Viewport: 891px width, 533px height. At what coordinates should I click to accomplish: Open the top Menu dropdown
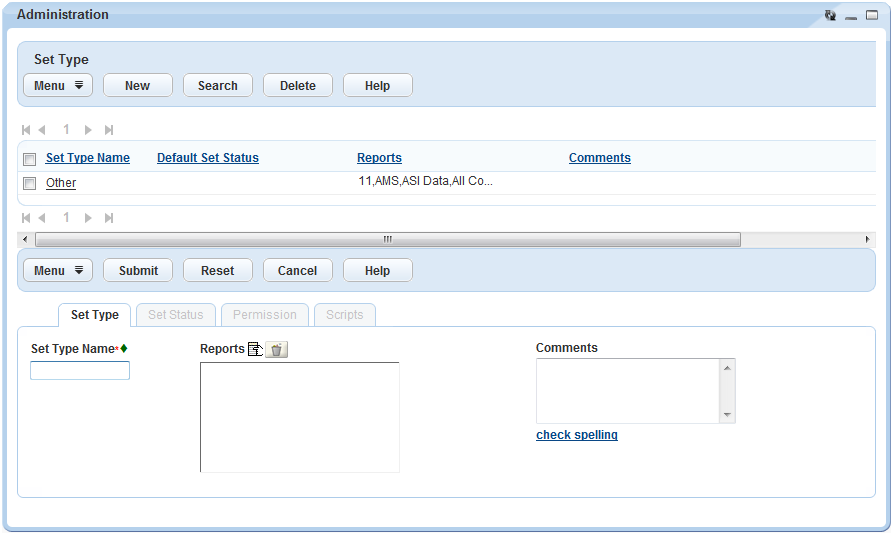point(58,86)
